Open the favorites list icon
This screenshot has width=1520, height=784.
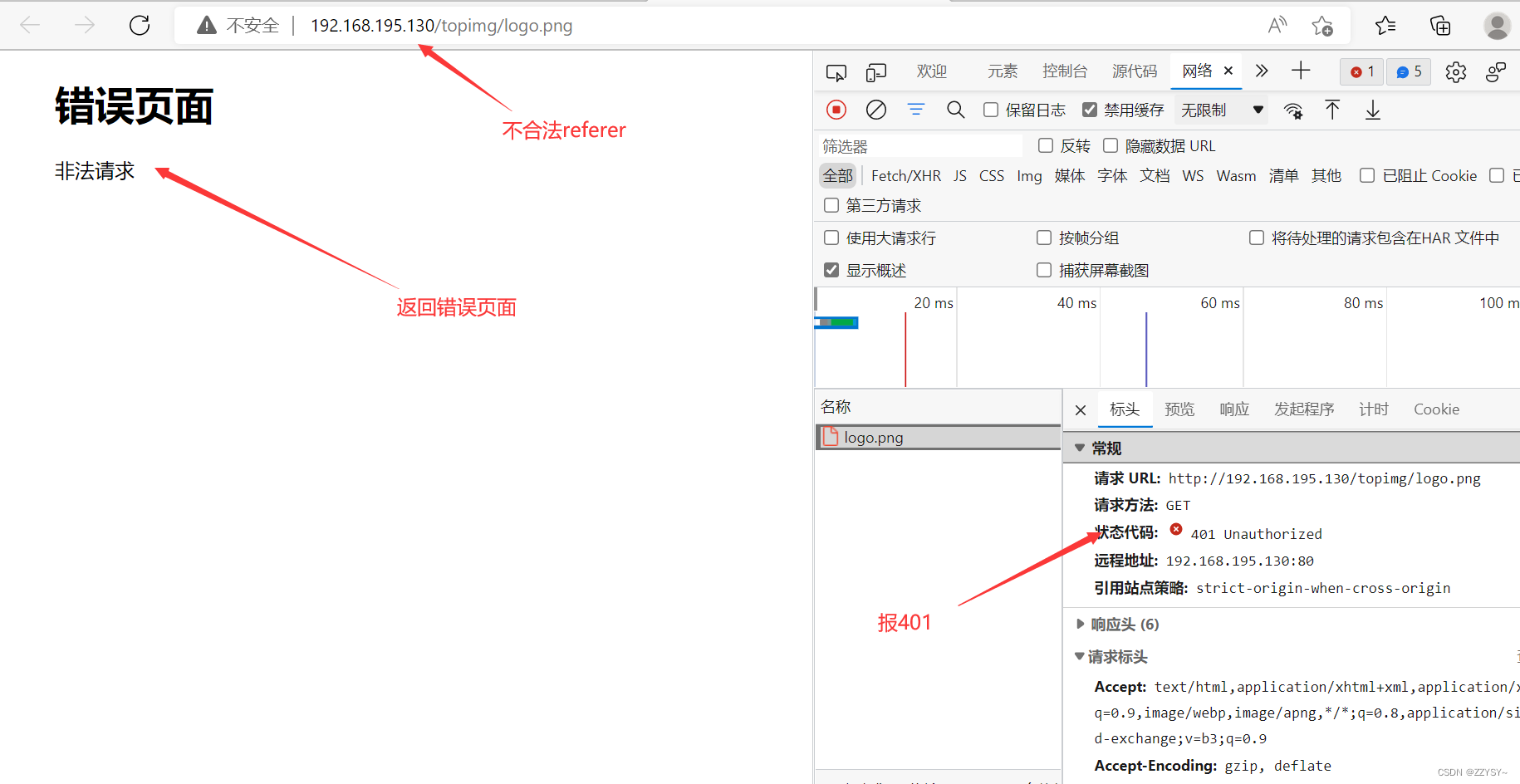tap(1385, 26)
